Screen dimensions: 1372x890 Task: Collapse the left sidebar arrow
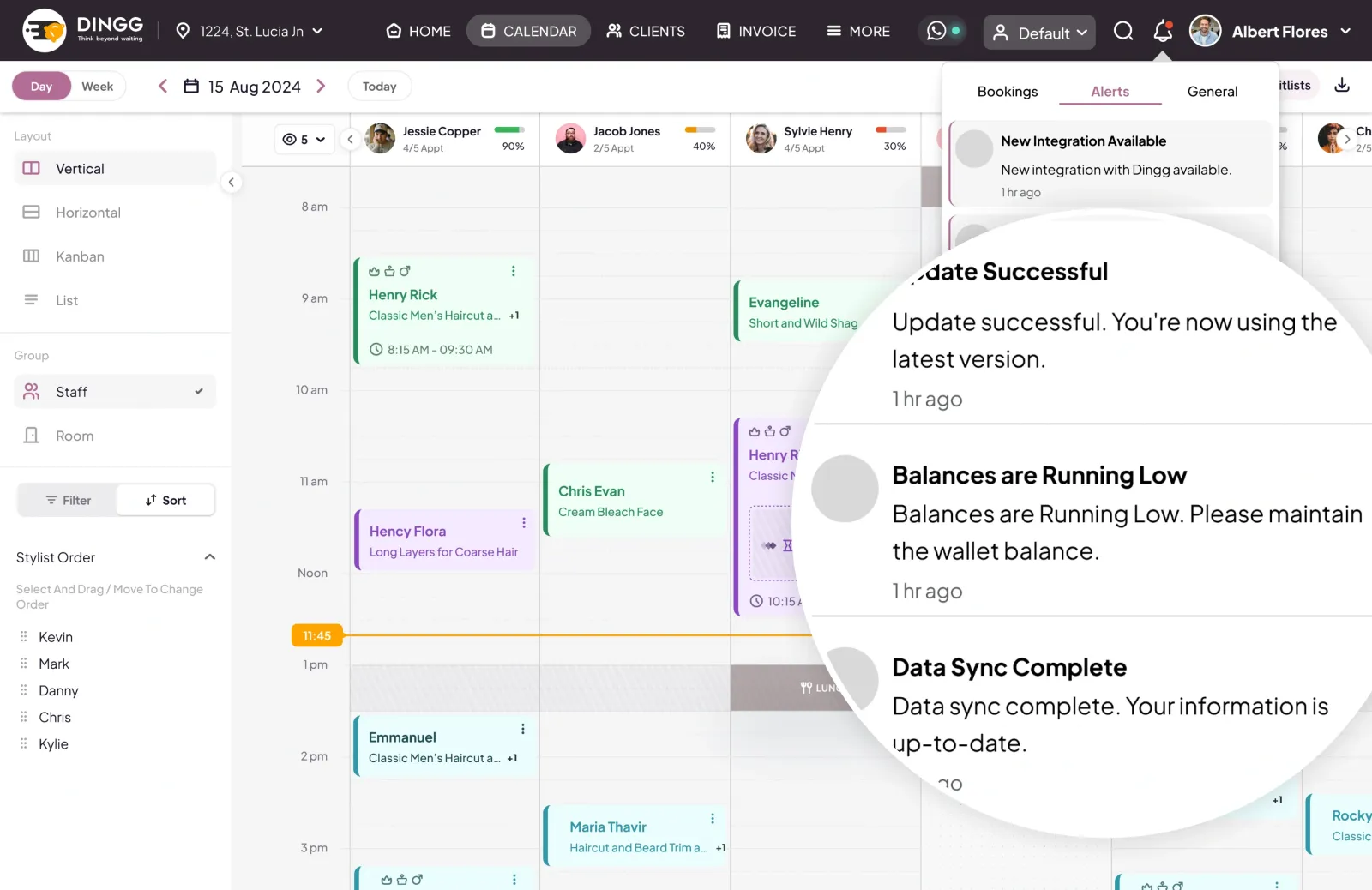(x=231, y=182)
